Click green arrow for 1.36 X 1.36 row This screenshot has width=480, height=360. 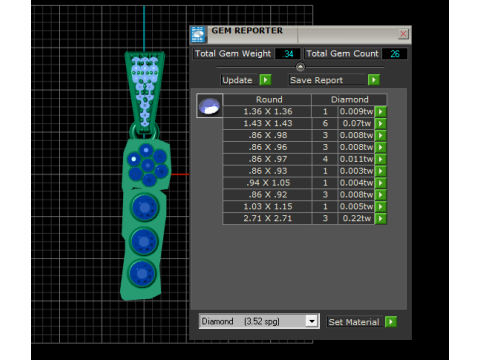[380, 111]
